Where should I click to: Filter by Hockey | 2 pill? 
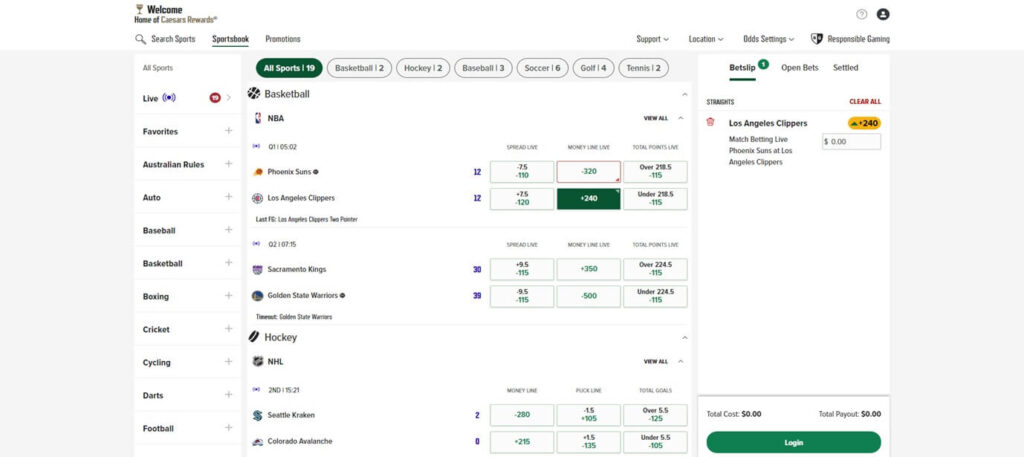coord(423,68)
